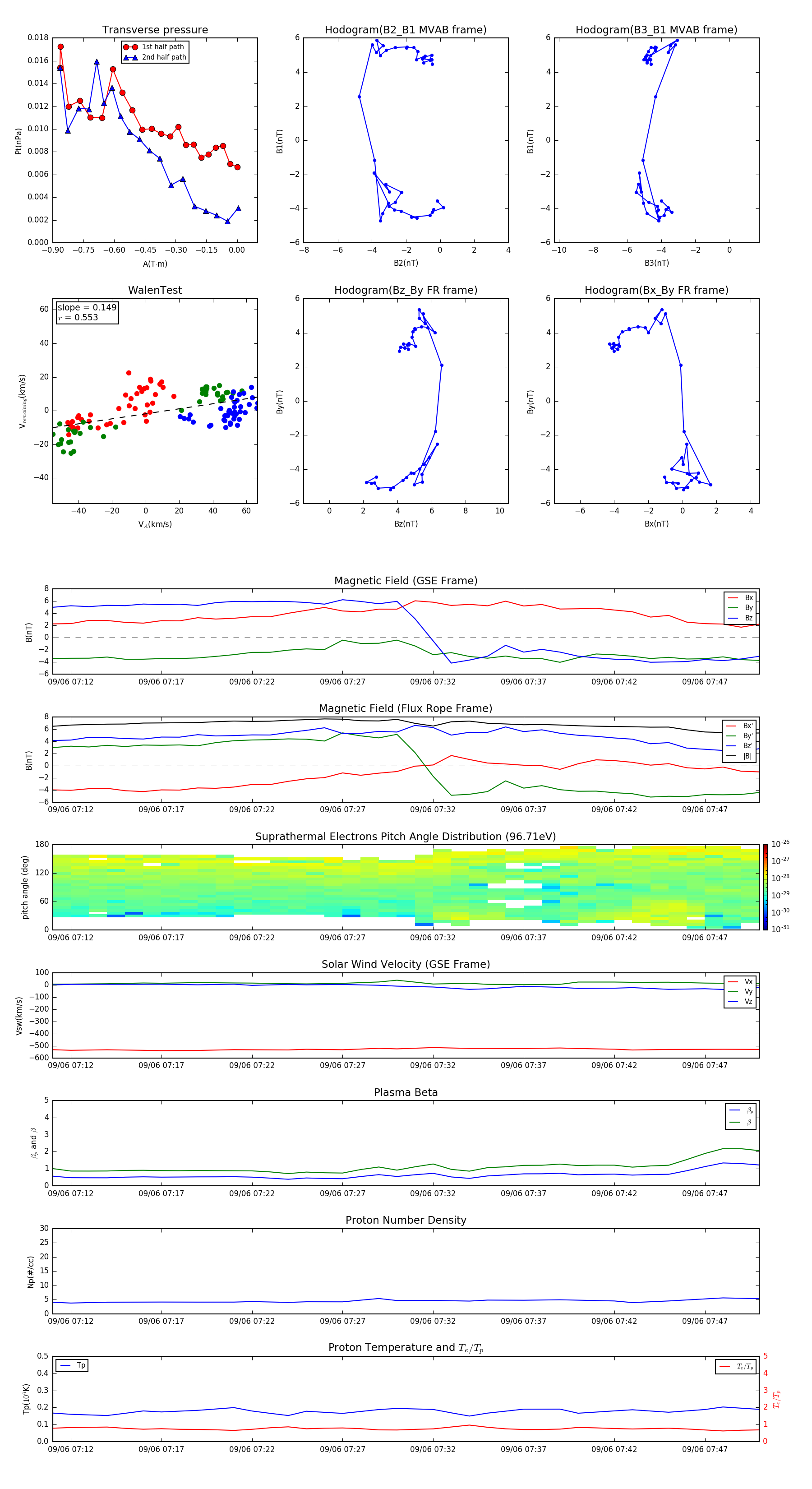The width and height of the screenshot is (812, 1489).
Task: Click the "Solar Wind Velocity (GSE Frame)" title
Action: 406,964
